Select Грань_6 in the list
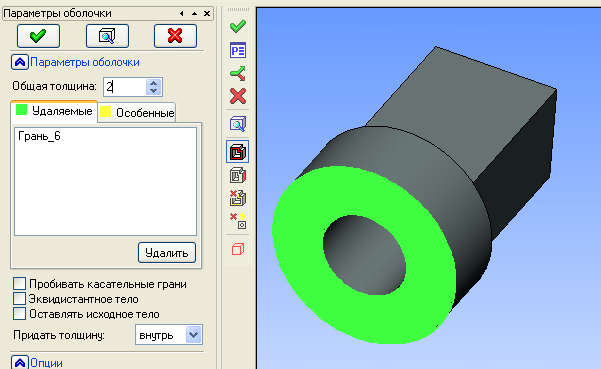The image size is (601, 369). [39, 136]
